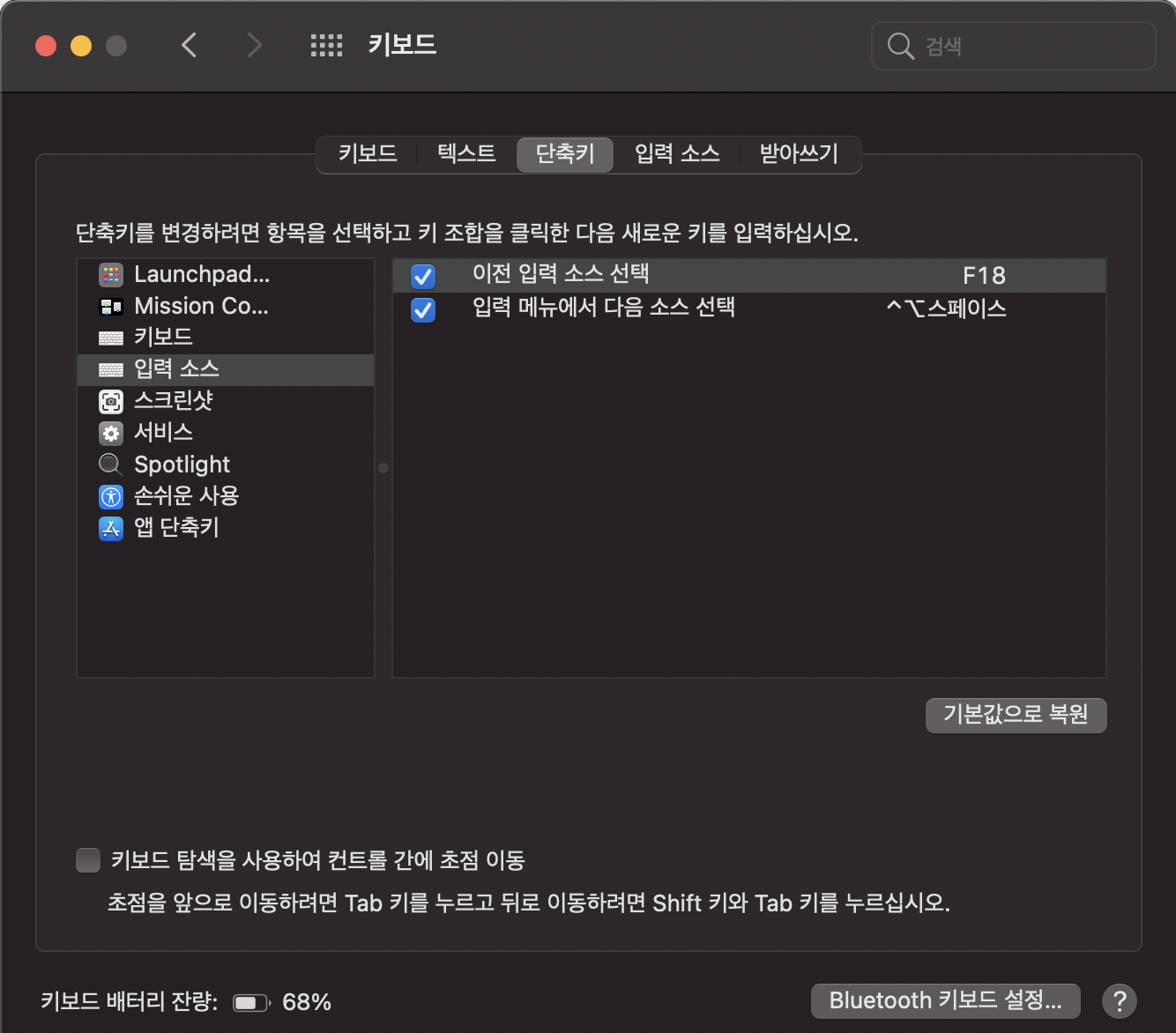The image size is (1176, 1033).
Task: Select 입력 소스 category in sidebar list
Action: (226, 370)
